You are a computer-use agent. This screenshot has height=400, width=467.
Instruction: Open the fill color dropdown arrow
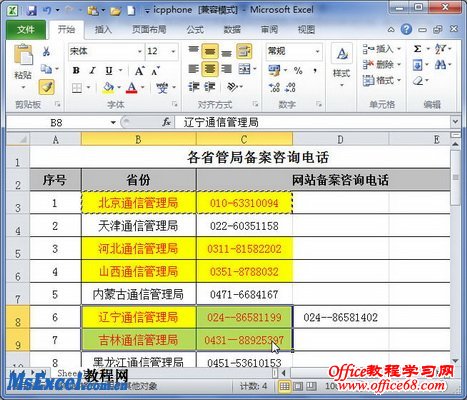pos(119,88)
